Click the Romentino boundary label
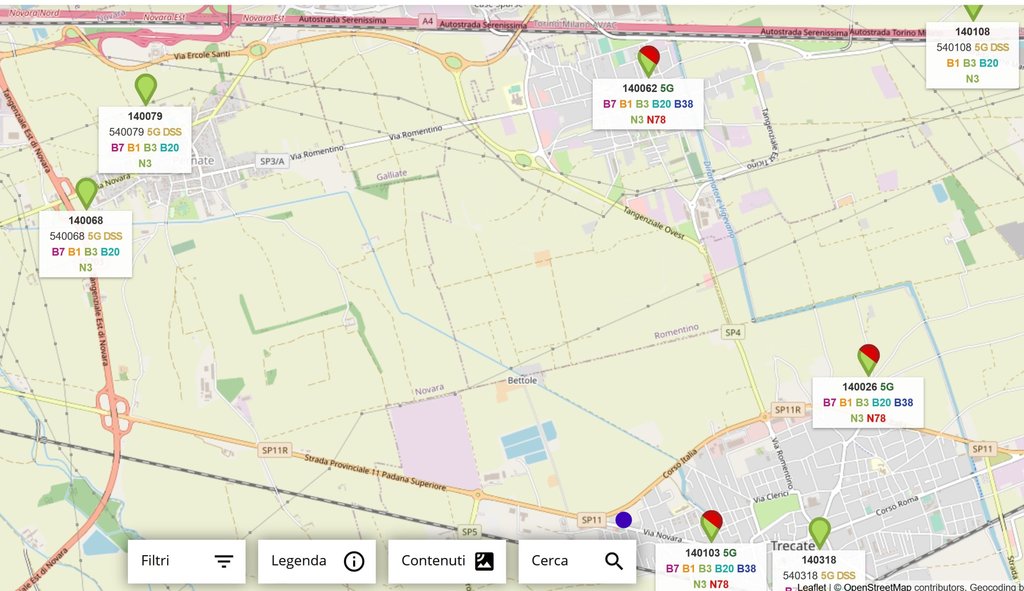The image size is (1024, 591). pos(677,332)
